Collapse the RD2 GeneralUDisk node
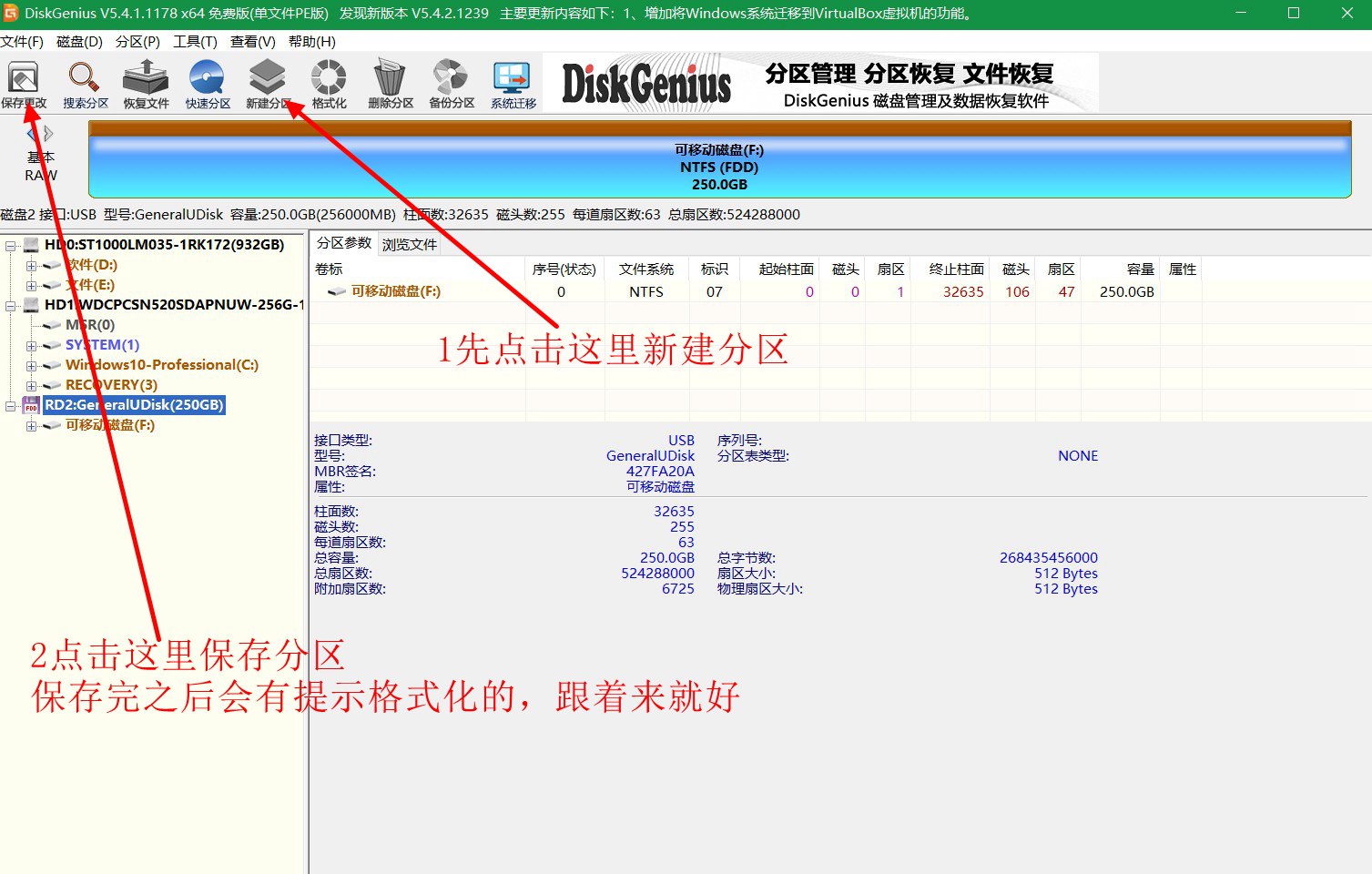 pos(12,406)
